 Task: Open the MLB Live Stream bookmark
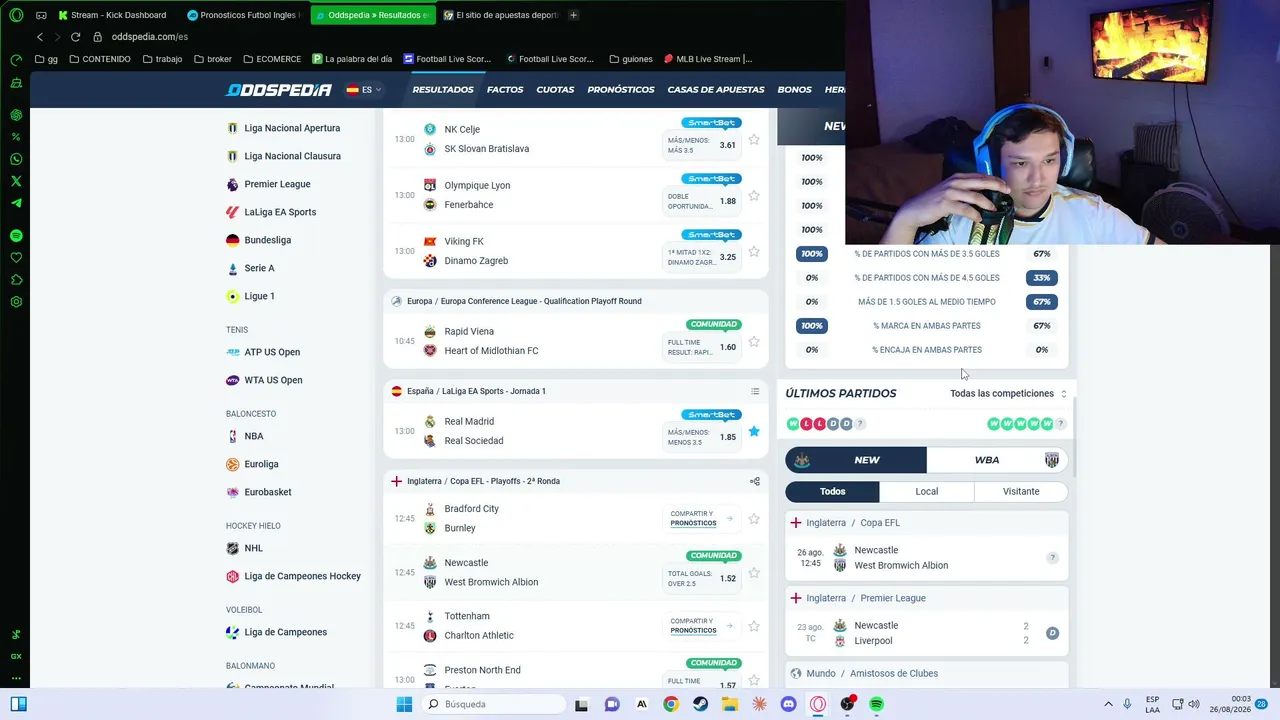[708, 59]
